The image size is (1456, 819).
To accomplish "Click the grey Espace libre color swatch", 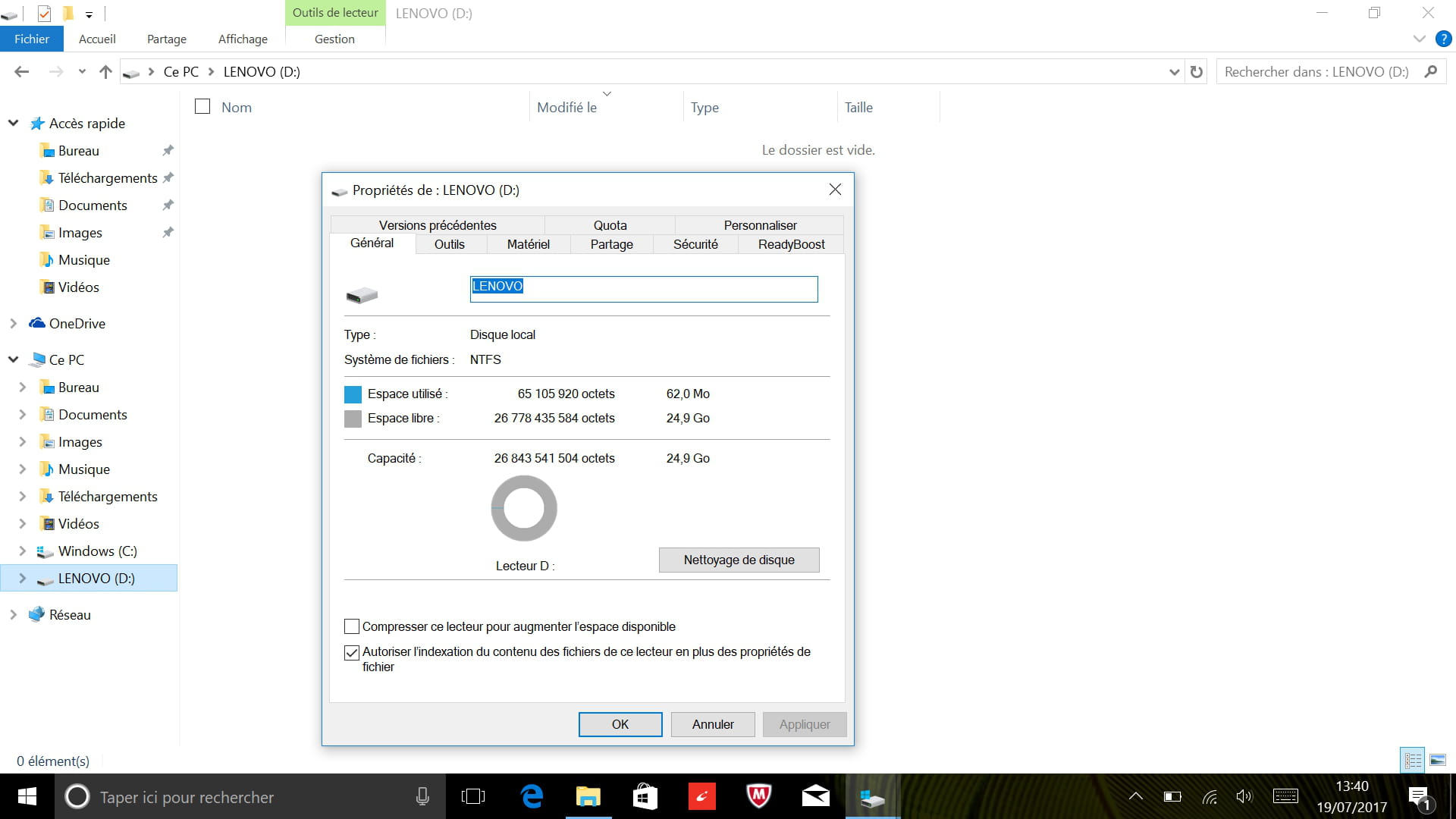I will click(x=353, y=419).
